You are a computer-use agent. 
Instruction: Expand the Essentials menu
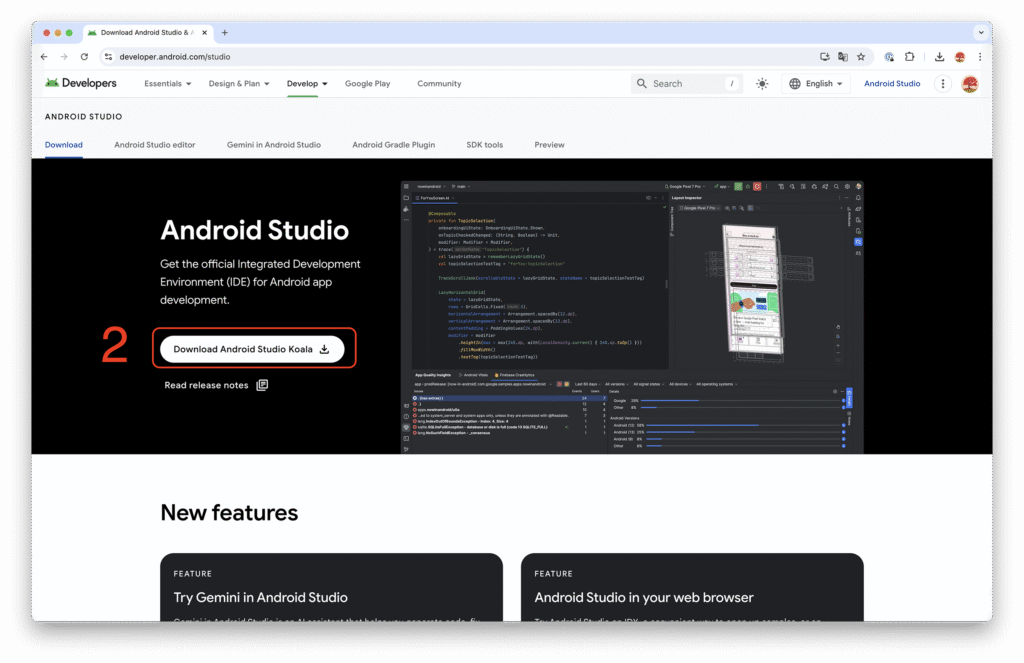tap(168, 84)
